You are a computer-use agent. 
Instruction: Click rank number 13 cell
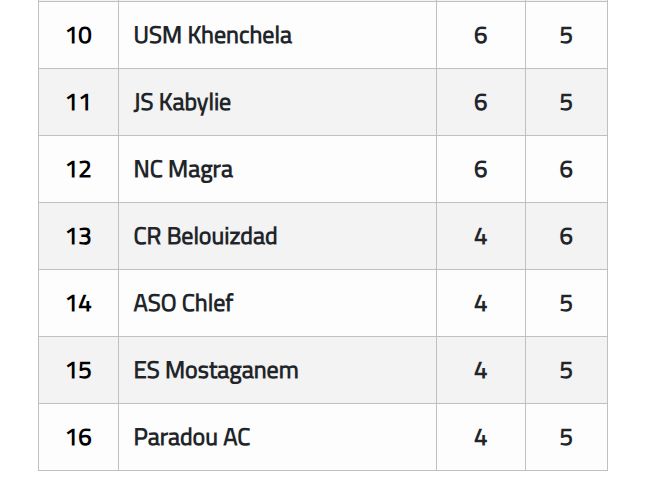(x=79, y=236)
